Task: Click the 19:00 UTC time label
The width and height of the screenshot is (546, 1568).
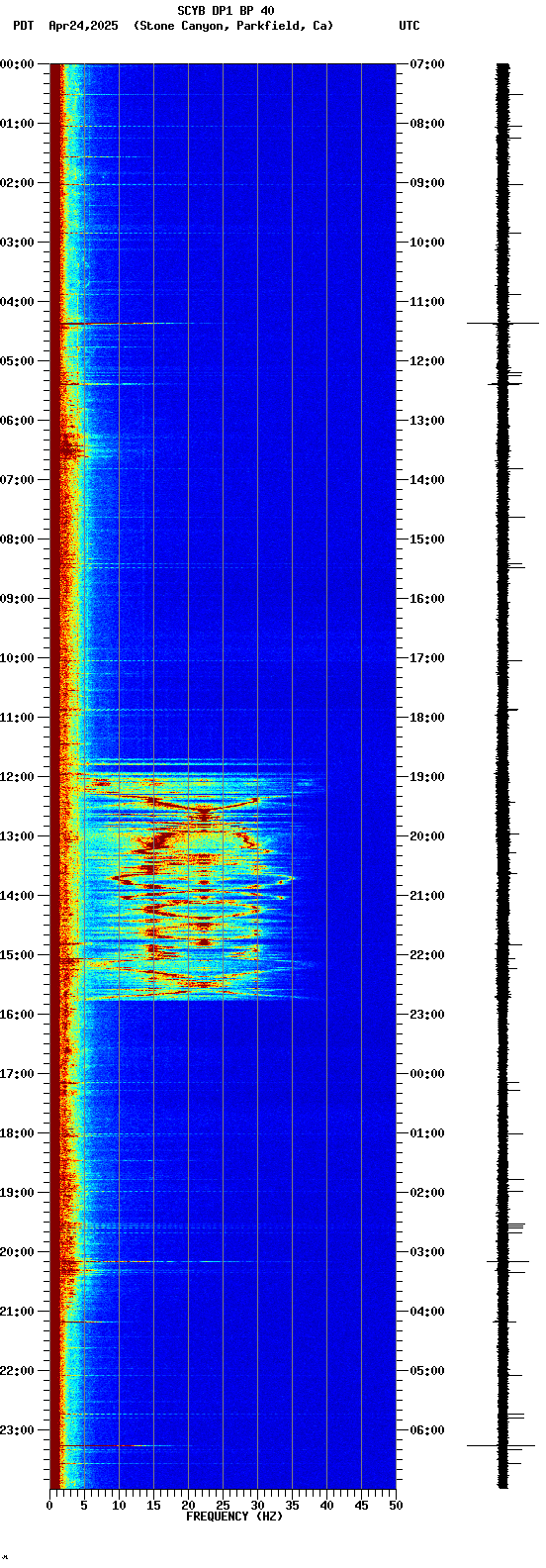Action: click(x=427, y=777)
